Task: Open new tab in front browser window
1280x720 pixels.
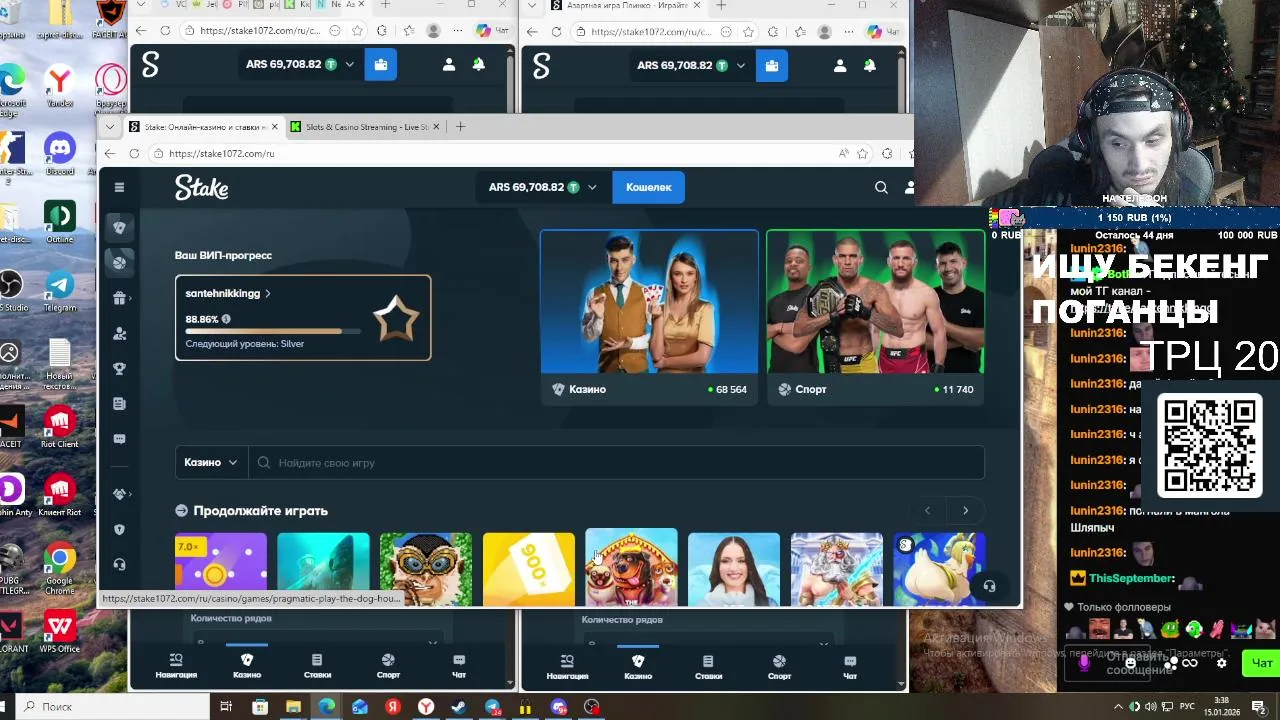Action: [460, 127]
